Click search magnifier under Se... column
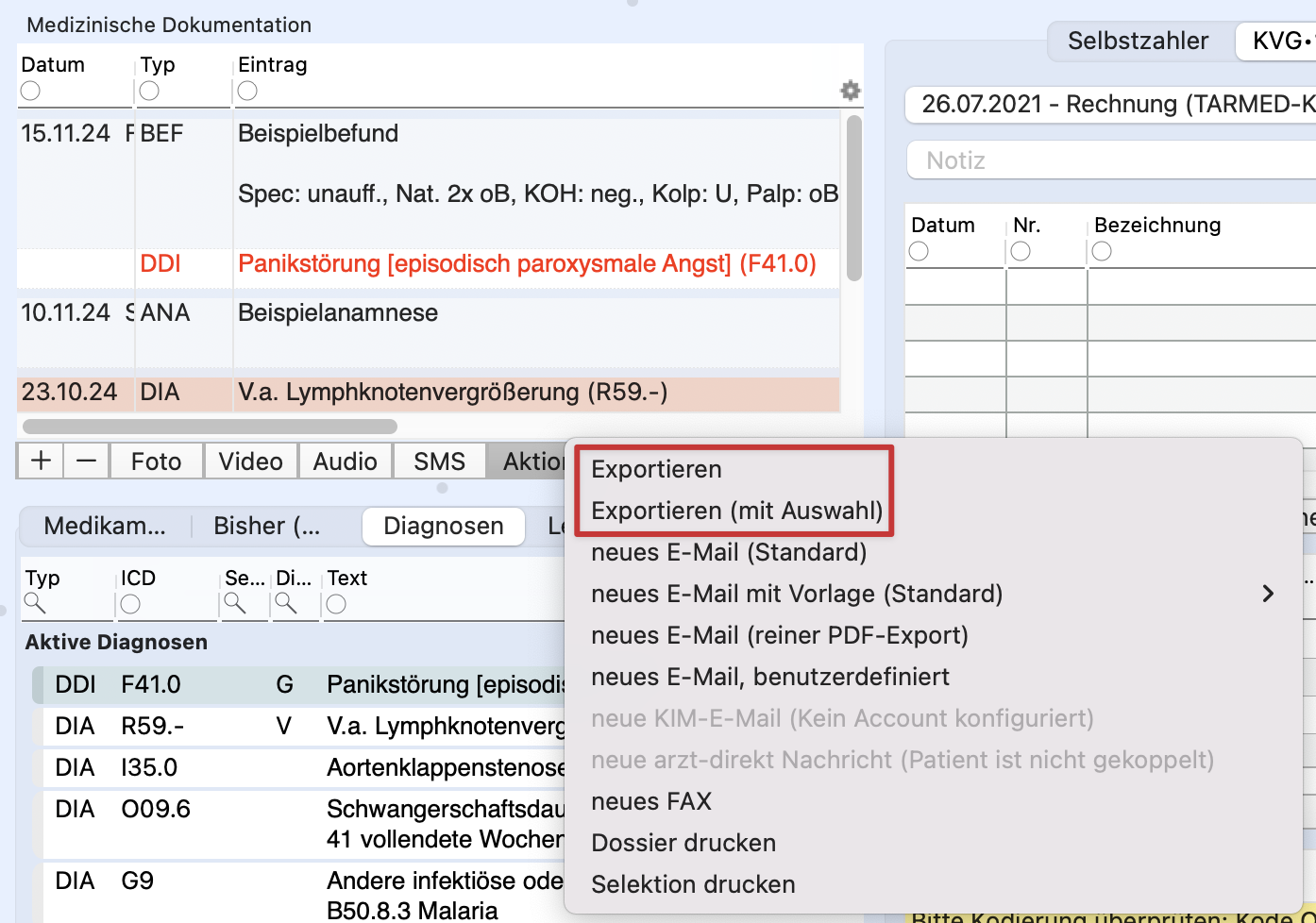 (234, 604)
